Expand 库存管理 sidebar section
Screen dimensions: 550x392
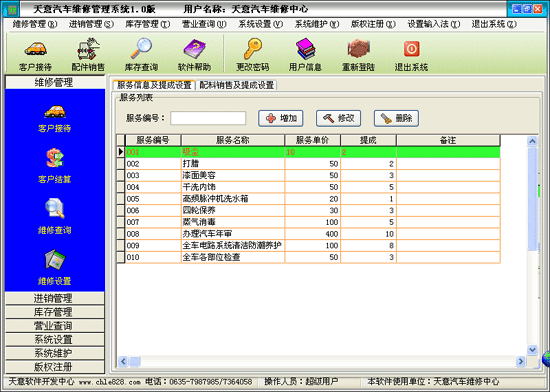[x=55, y=312]
